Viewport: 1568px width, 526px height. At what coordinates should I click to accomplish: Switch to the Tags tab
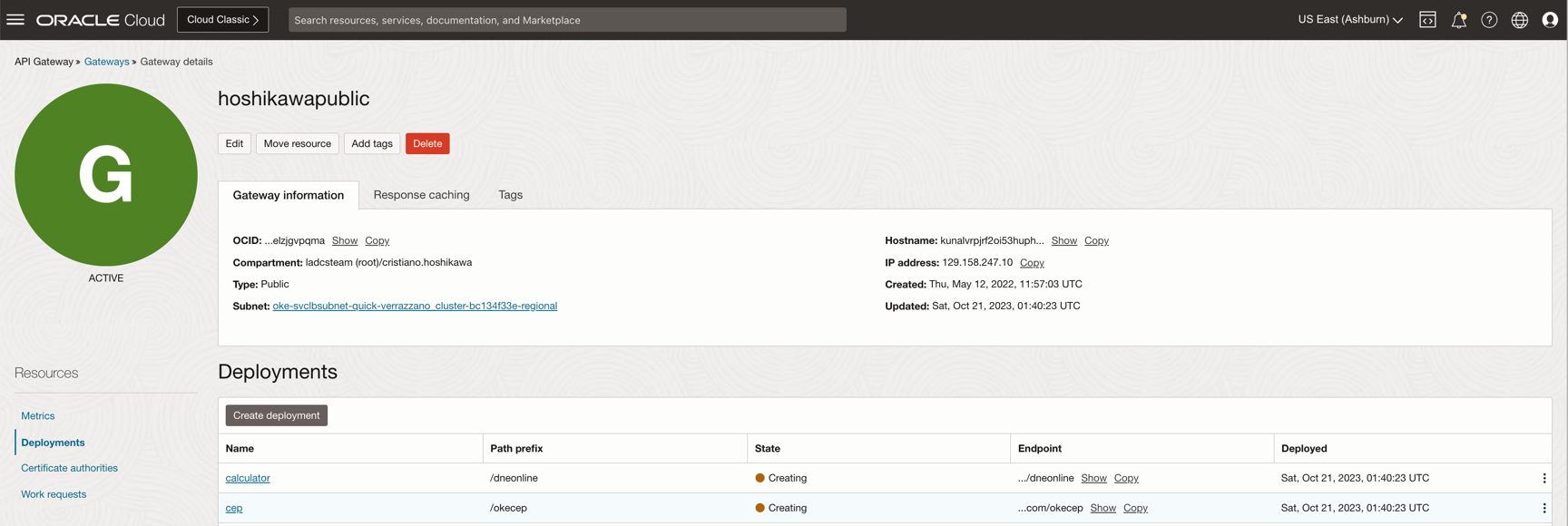pos(510,195)
